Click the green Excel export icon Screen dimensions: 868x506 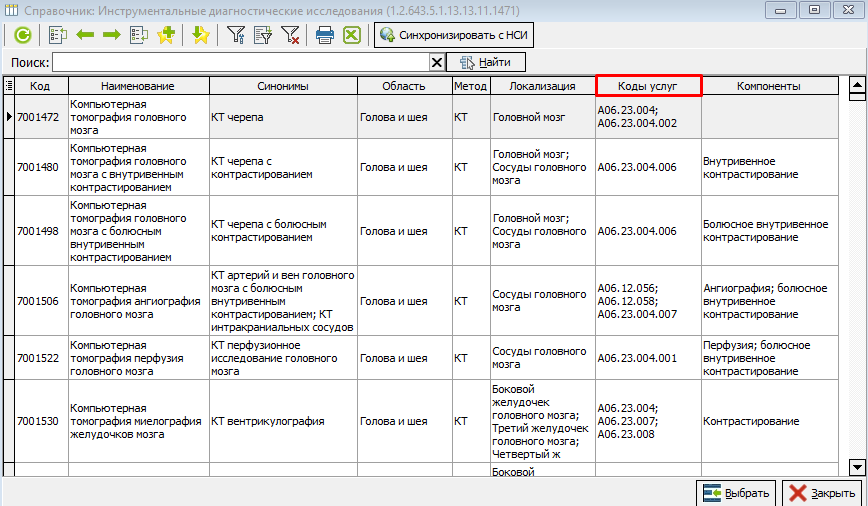[351, 35]
